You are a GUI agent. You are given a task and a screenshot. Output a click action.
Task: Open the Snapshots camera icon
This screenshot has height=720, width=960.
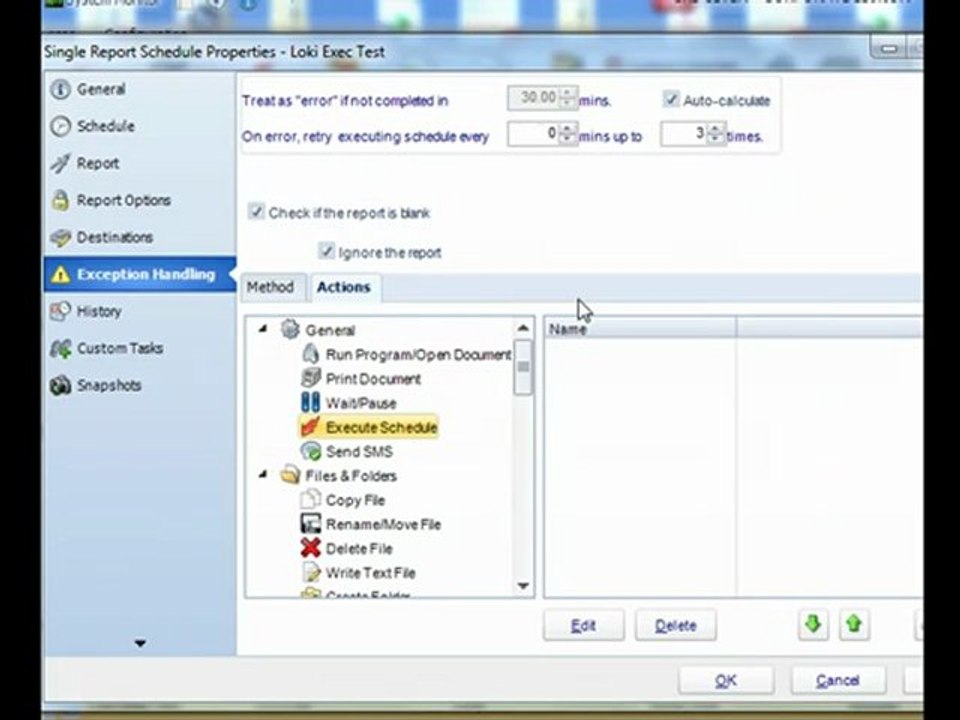60,385
